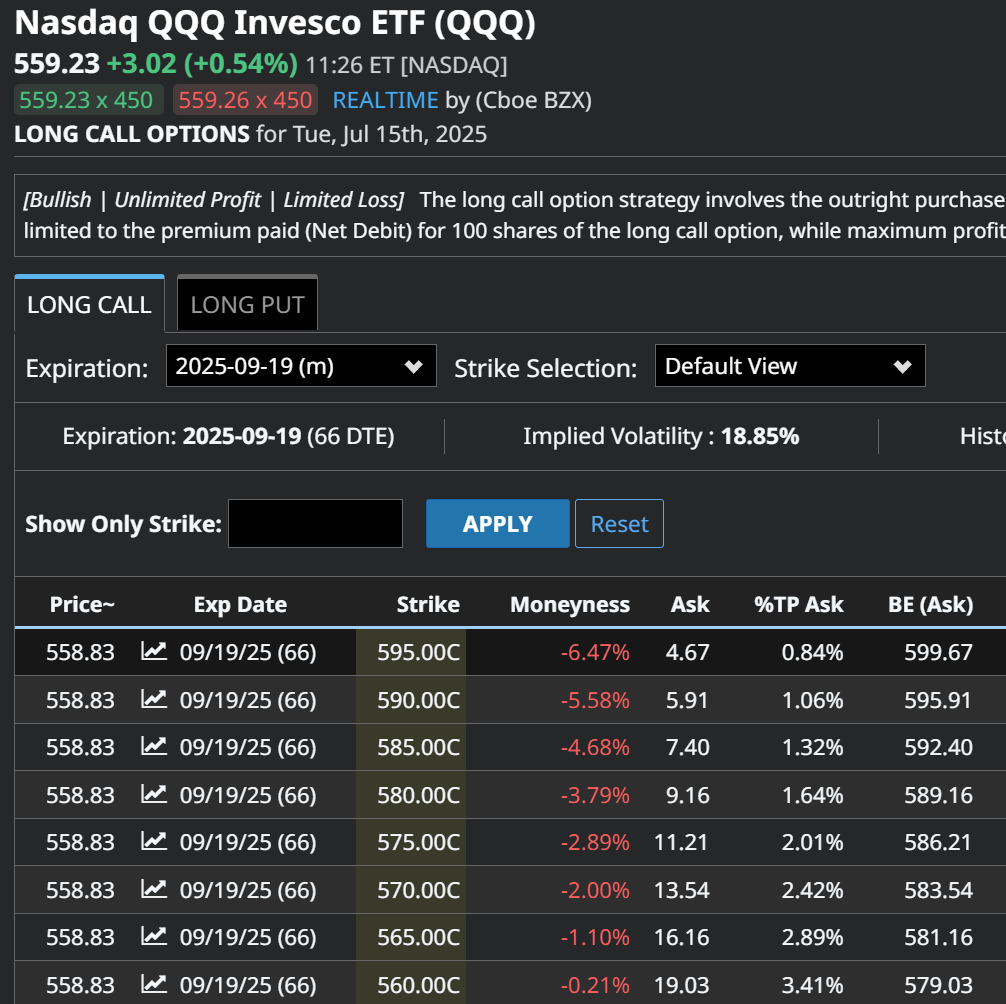Switch to the LONG PUT tab
Viewport: 1006px width, 1004px height.
click(247, 302)
